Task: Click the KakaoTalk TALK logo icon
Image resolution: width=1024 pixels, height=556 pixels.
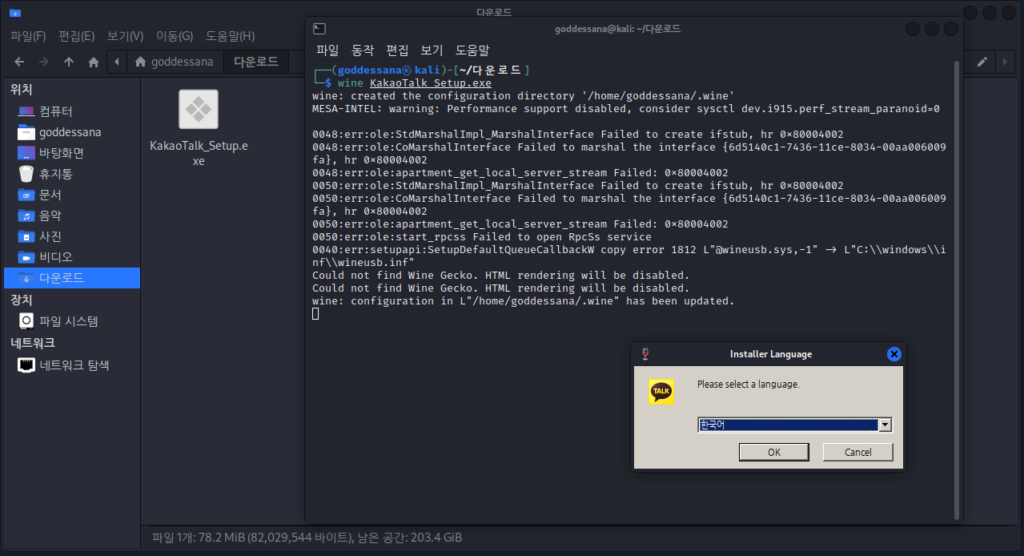Action: point(661,392)
